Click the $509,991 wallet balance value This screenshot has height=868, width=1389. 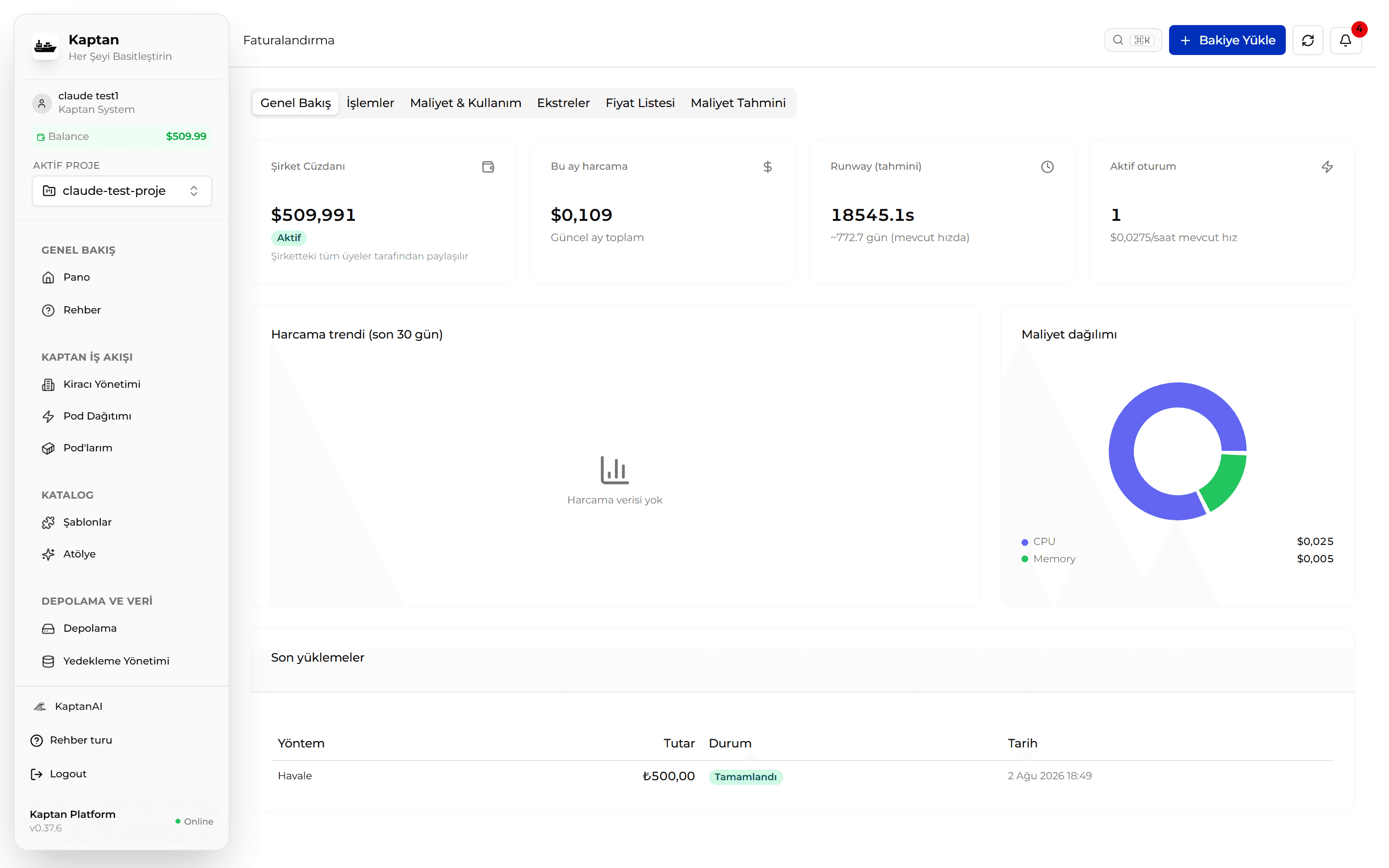tap(313, 215)
